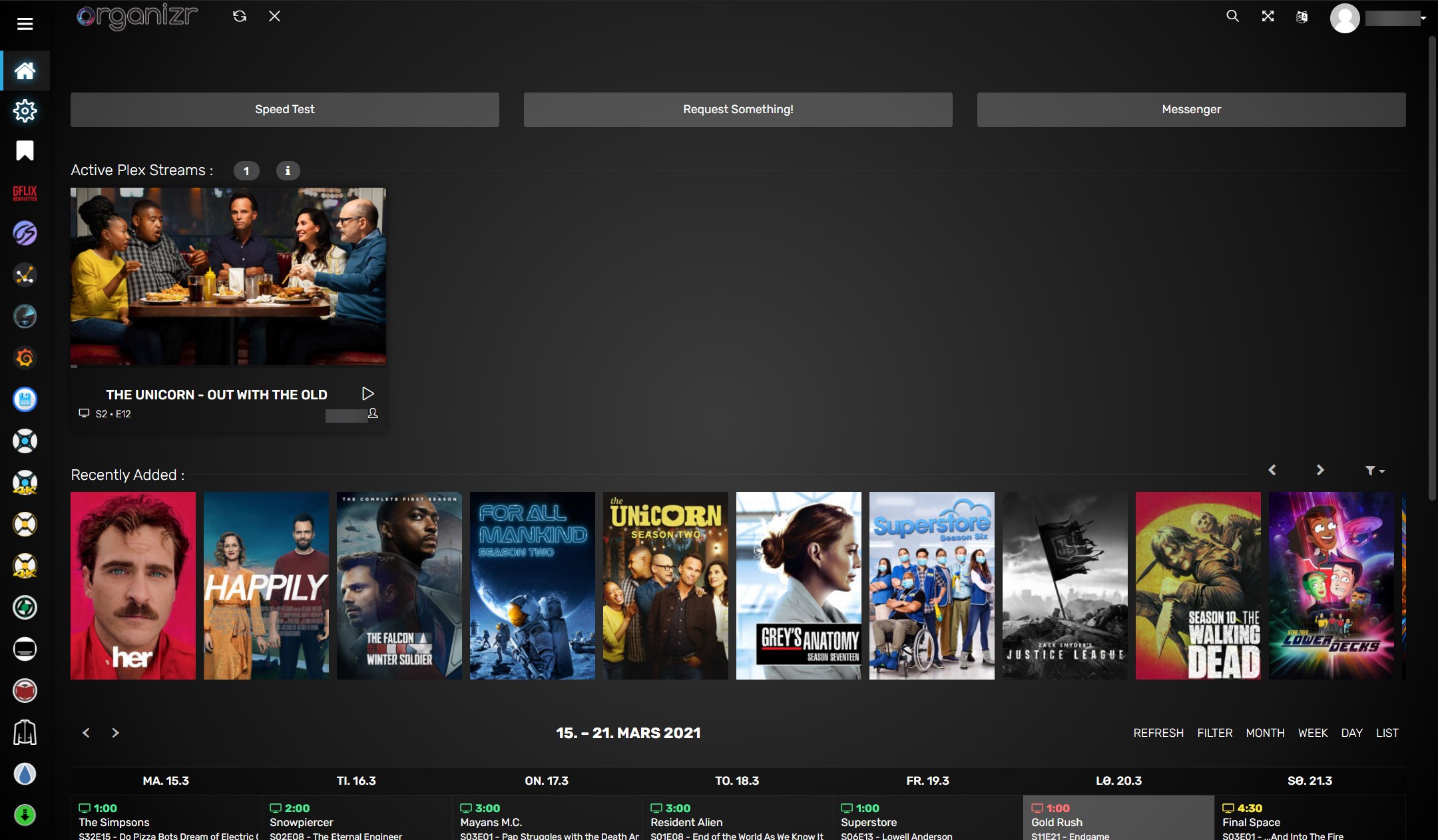The height and width of the screenshot is (840, 1438).
Task: Open search with the magnifier icon
Action: click(x=1232, y=16)
